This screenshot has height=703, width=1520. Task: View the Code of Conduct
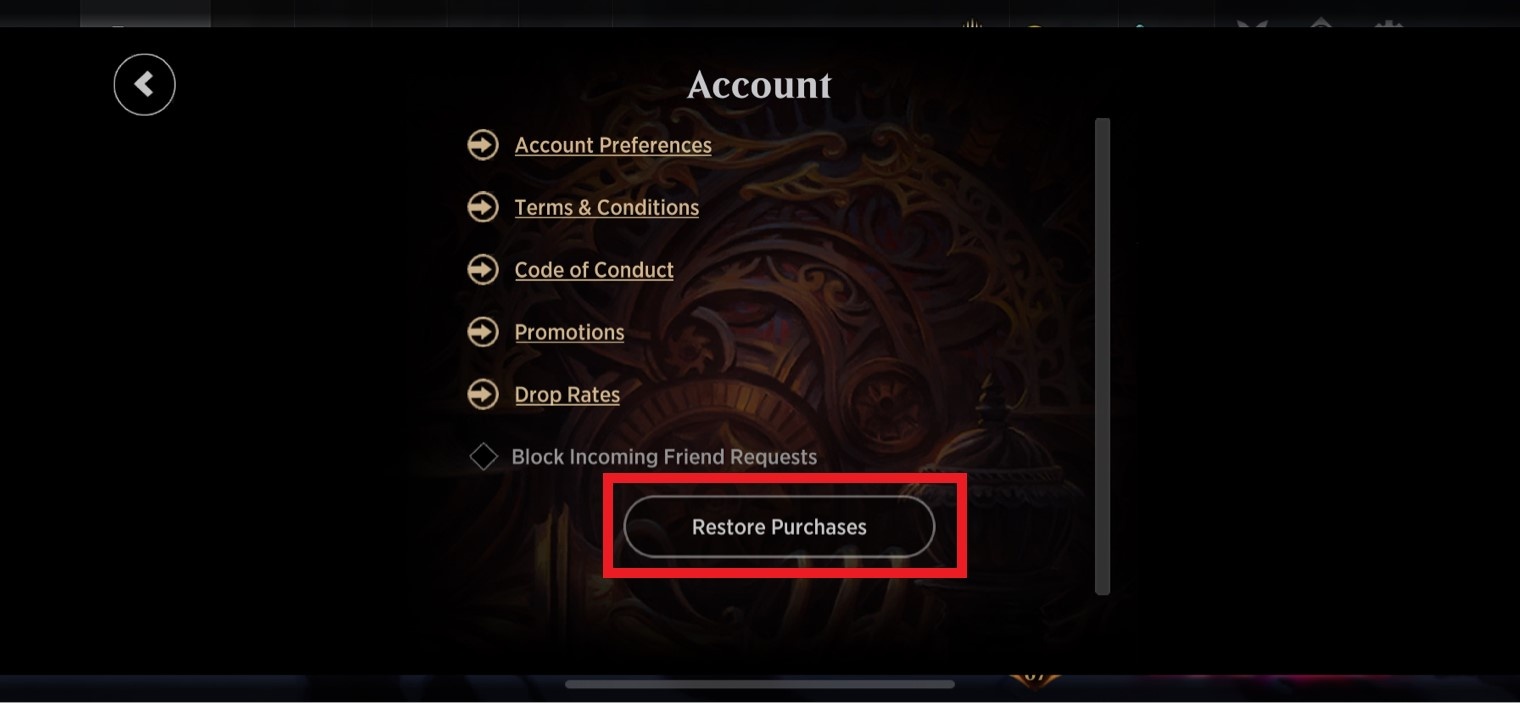pos(593,269)
